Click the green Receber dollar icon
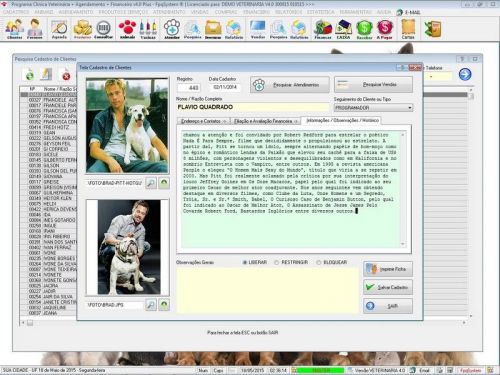The image size is (500, 375). coord(364,29)
